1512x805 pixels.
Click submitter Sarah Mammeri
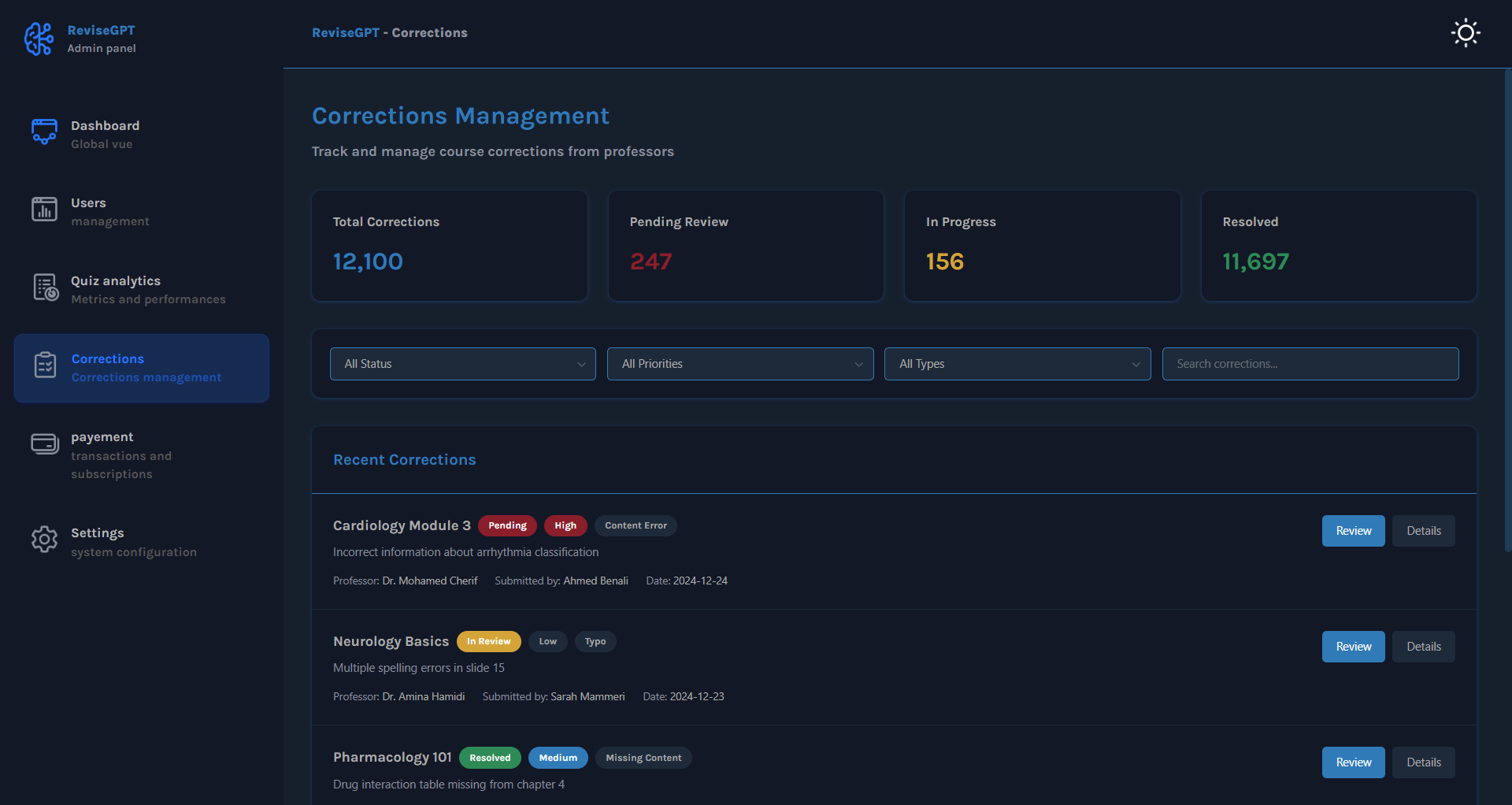point(587,696)
